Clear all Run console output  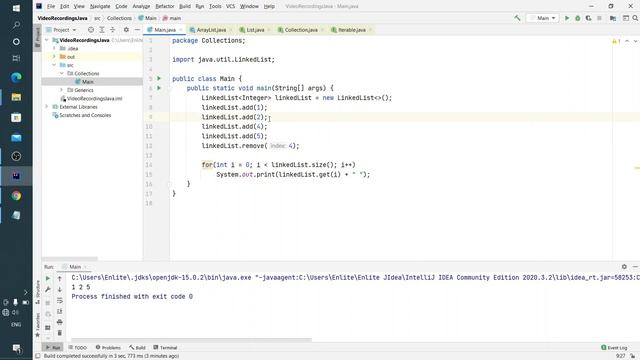click(60, 333)
